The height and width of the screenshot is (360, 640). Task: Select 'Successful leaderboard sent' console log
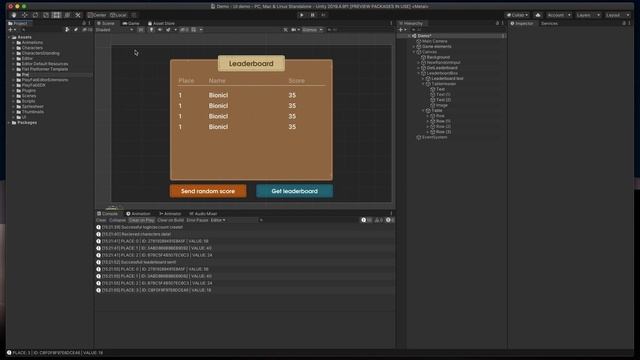[245, 262]
